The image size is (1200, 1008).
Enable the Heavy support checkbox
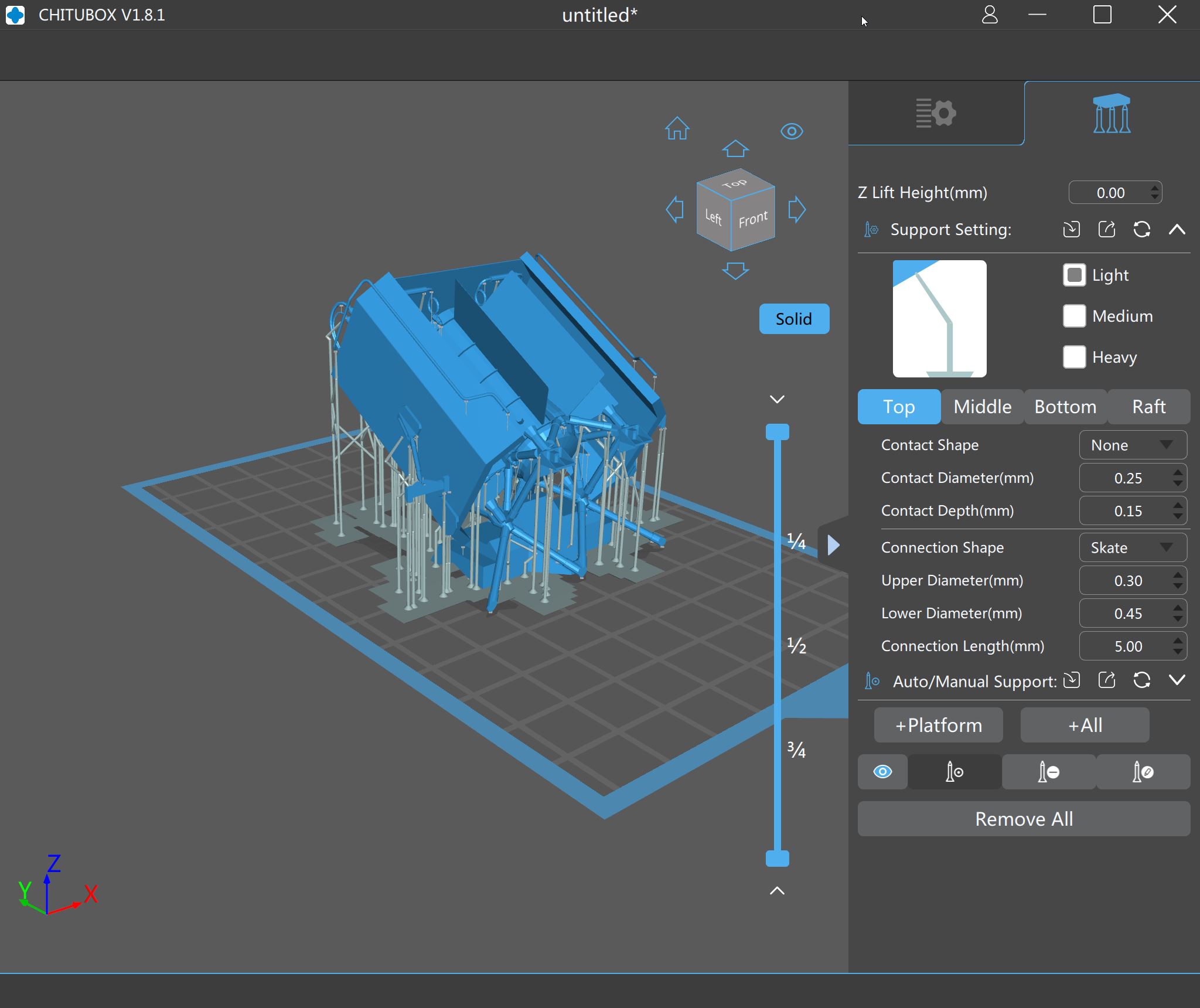(1074, 357)
